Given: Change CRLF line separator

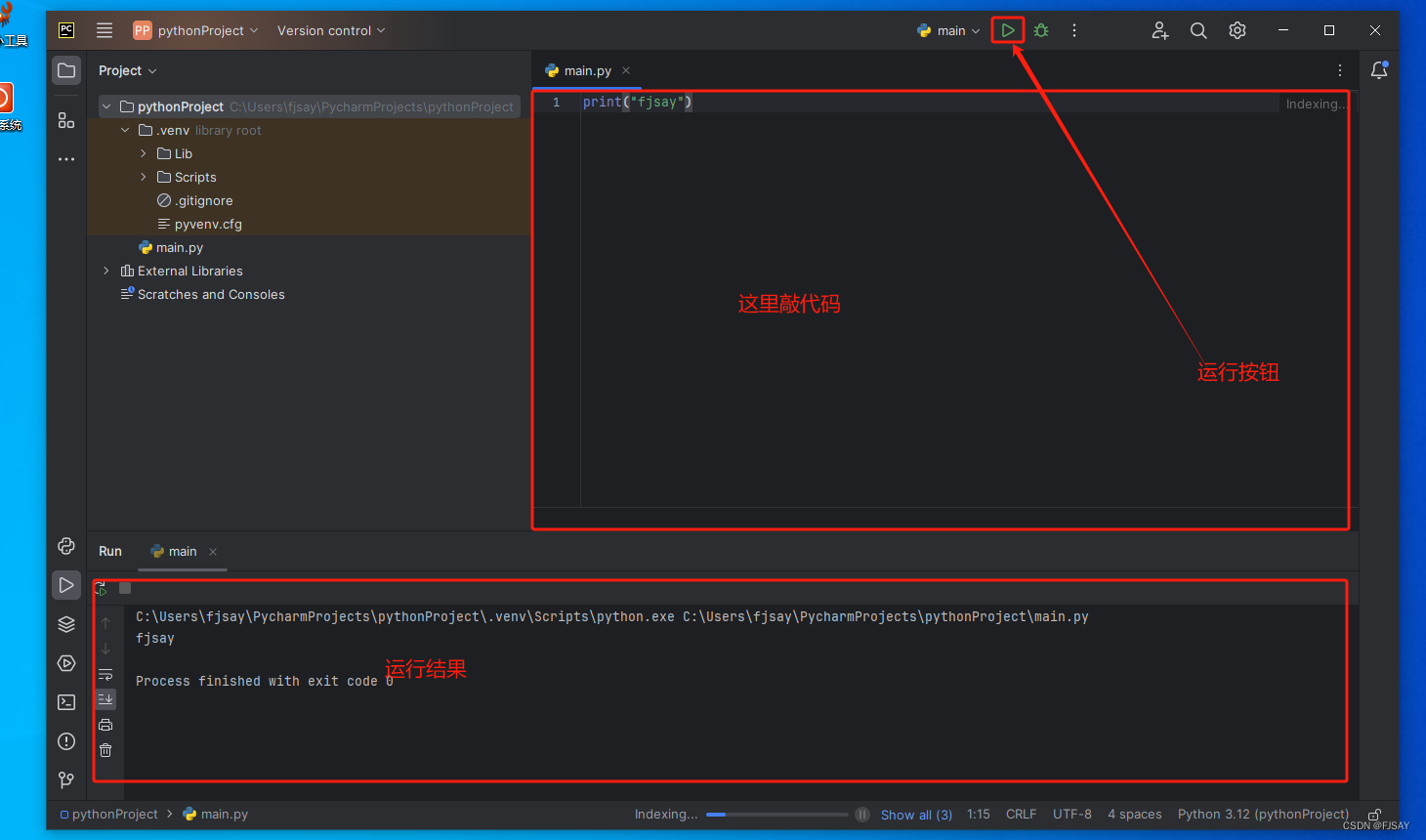Looking at the screenshot, I should (x=1022, y=815).
